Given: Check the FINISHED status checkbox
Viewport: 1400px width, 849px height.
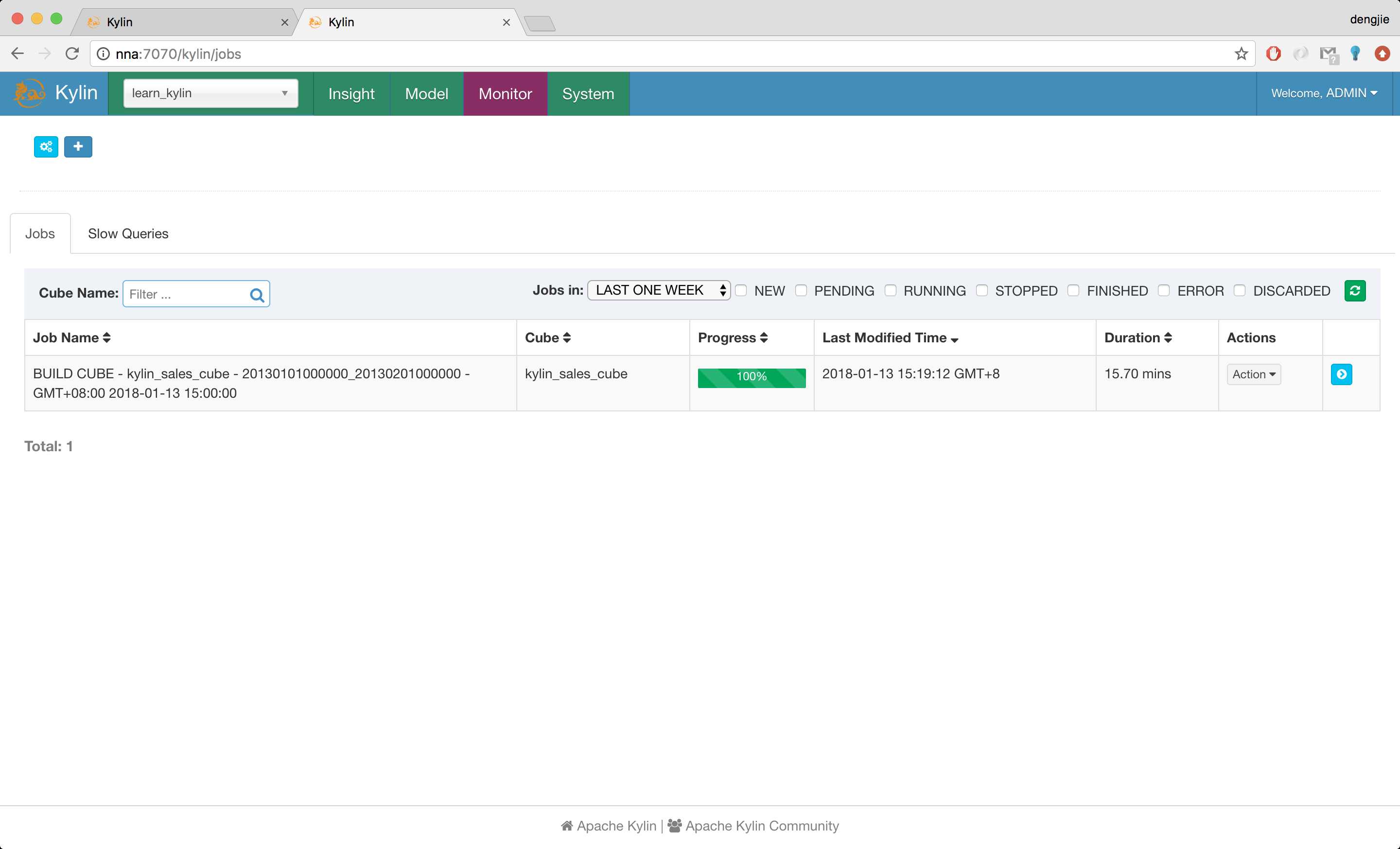Looking at the screenshot, I should tap(1073, 290).
